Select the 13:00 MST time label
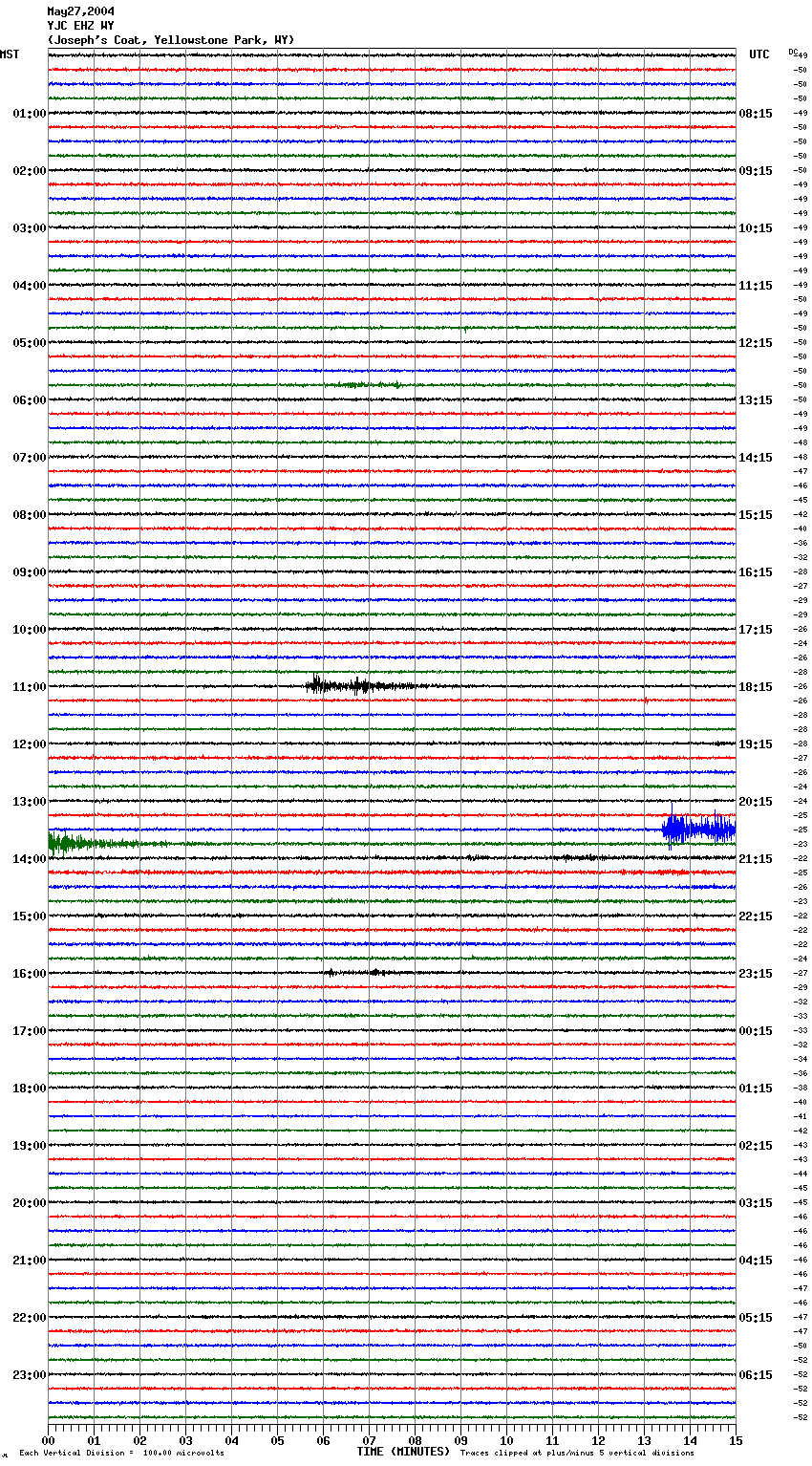The height and width of the screenshot is (1466, 812). click(30, 802)
